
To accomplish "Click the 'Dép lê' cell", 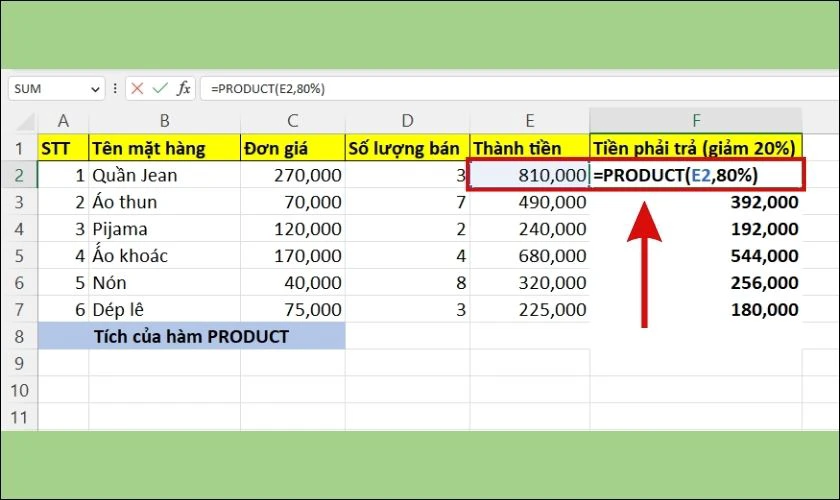I will pyautogui.click(x=164, y=309).
